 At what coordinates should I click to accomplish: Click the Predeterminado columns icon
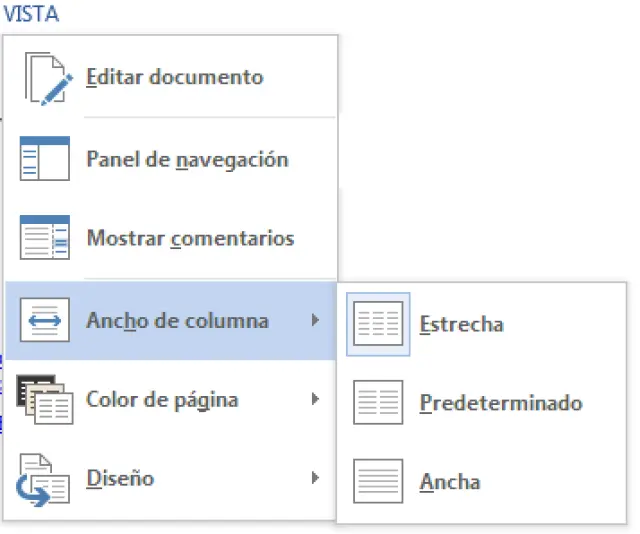(378, 403)
